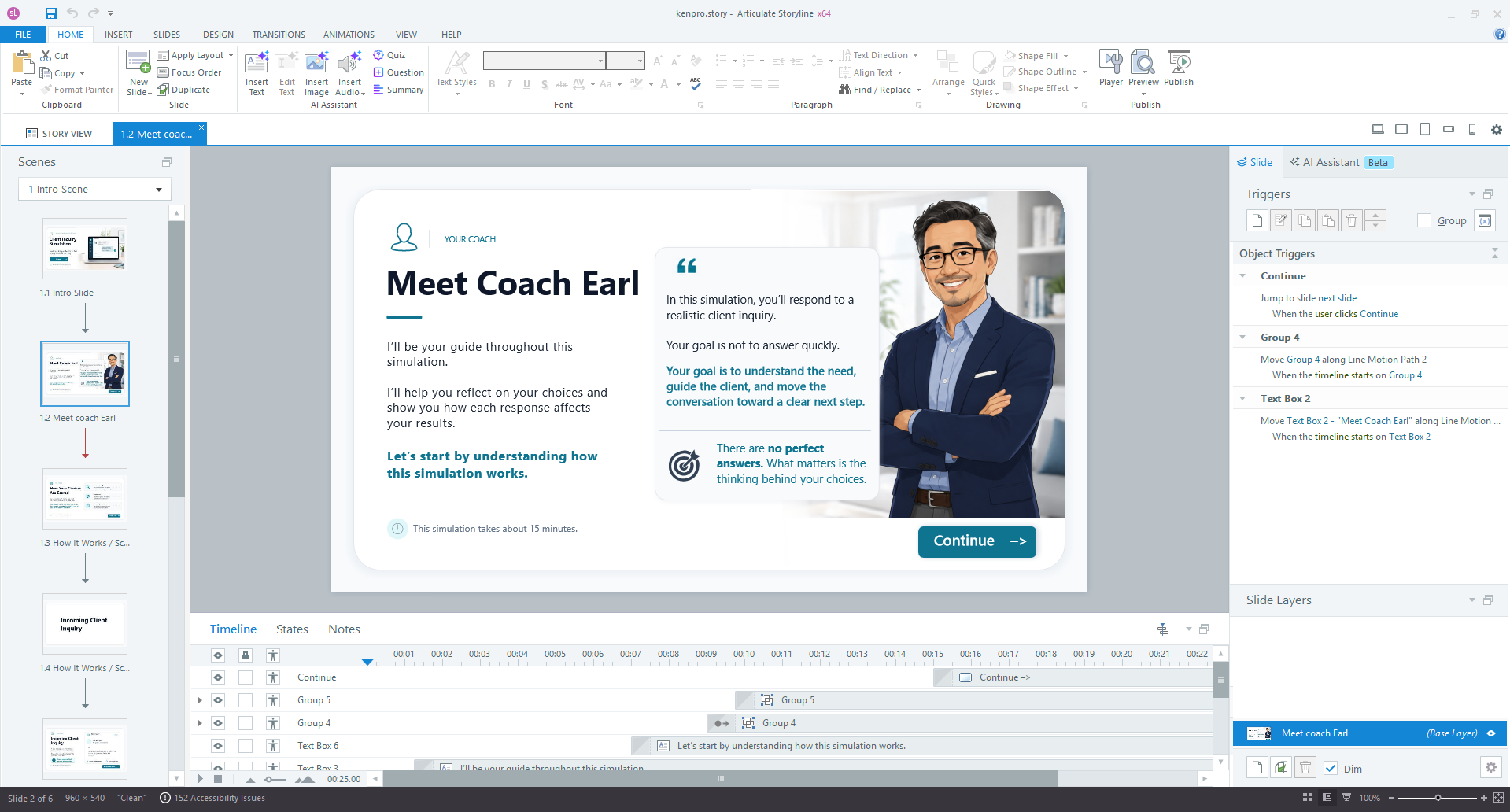Switch to the States tab
Image resolution: width=1510 pixels, height=812 pixels.
coord(292,629)
